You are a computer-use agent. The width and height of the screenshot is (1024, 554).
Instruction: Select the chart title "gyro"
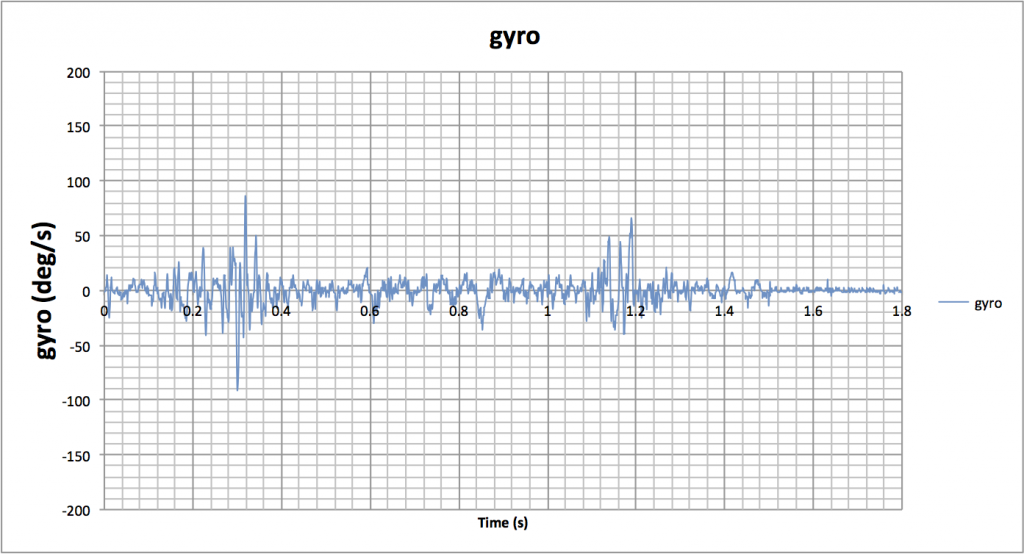515,37
